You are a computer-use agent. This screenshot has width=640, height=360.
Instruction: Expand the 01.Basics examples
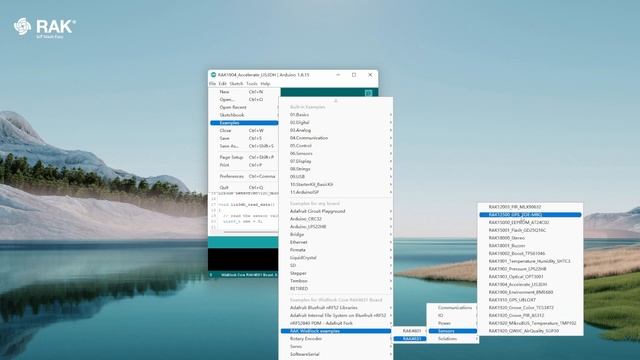pos(336,115)
